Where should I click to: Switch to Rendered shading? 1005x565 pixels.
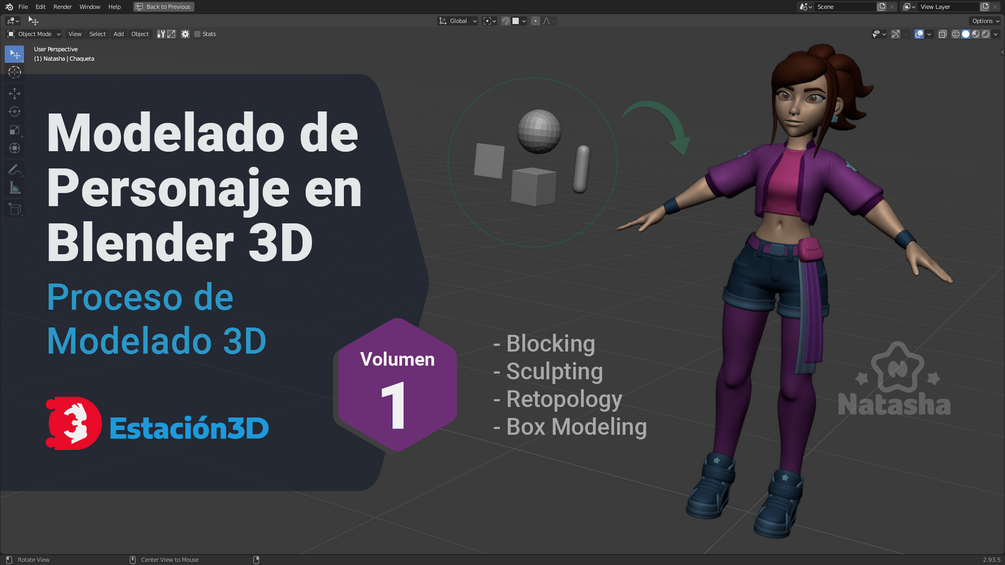click(985, 34)
